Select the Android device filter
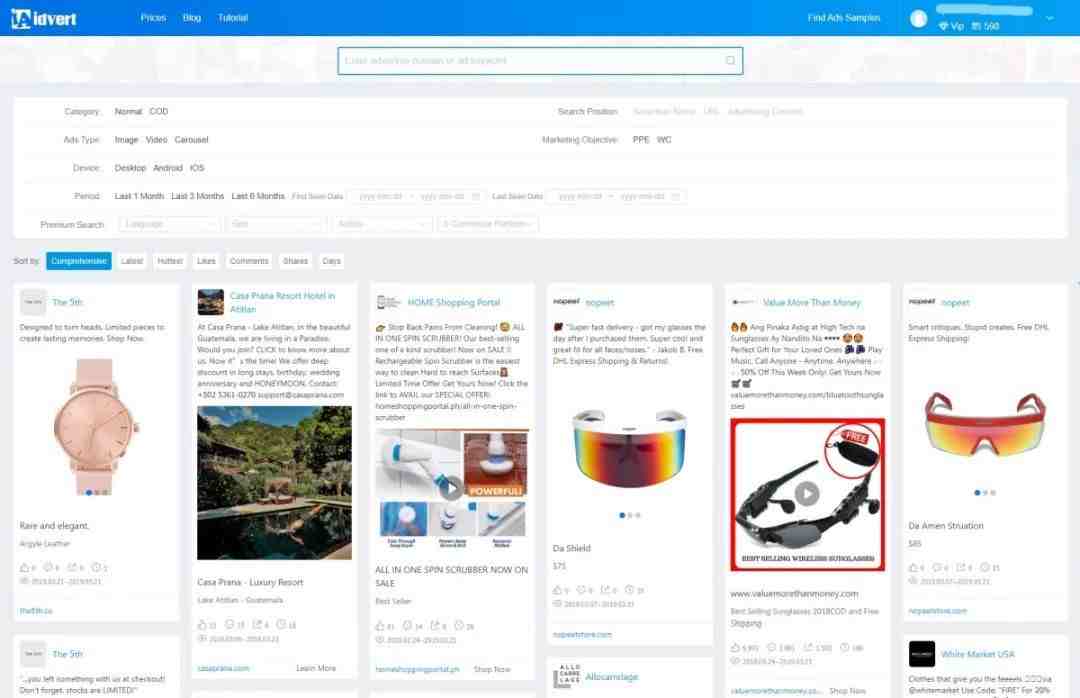This screenshot has height=698, width=1080. coord(168,168)
